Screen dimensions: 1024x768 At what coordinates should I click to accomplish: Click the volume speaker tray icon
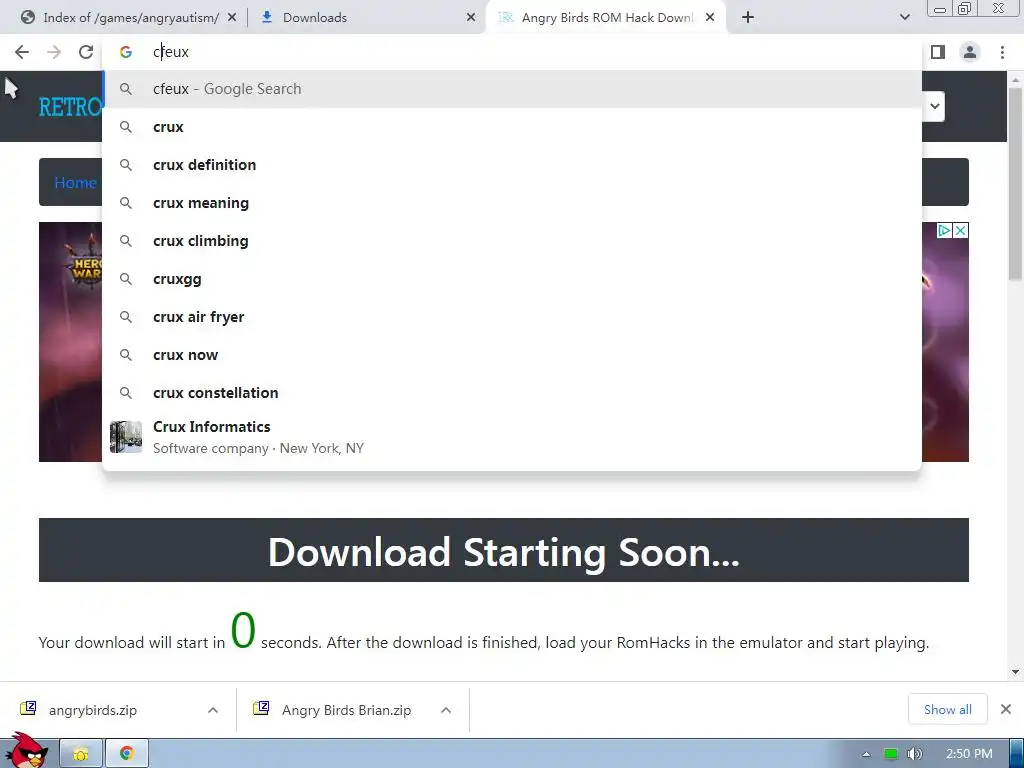point(915,754)
